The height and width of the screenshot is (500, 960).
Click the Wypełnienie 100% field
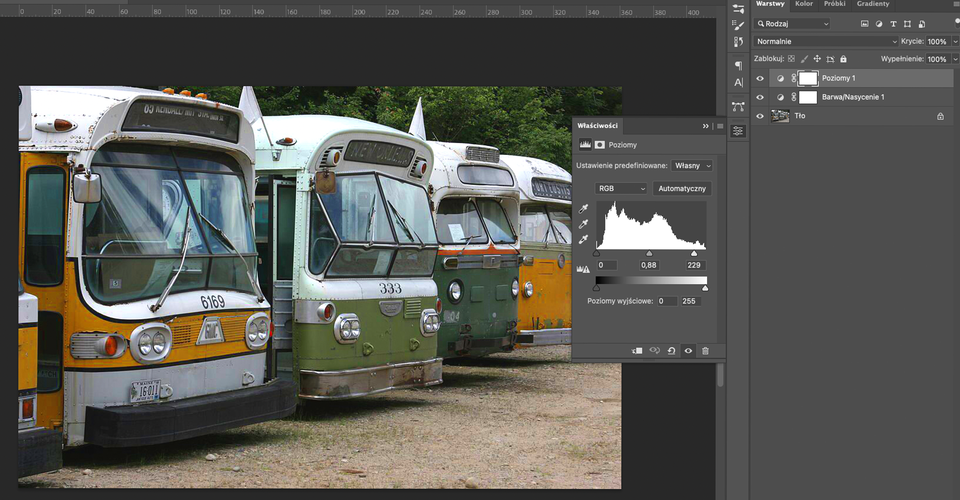pyautogui.click(x=937, y=59)
